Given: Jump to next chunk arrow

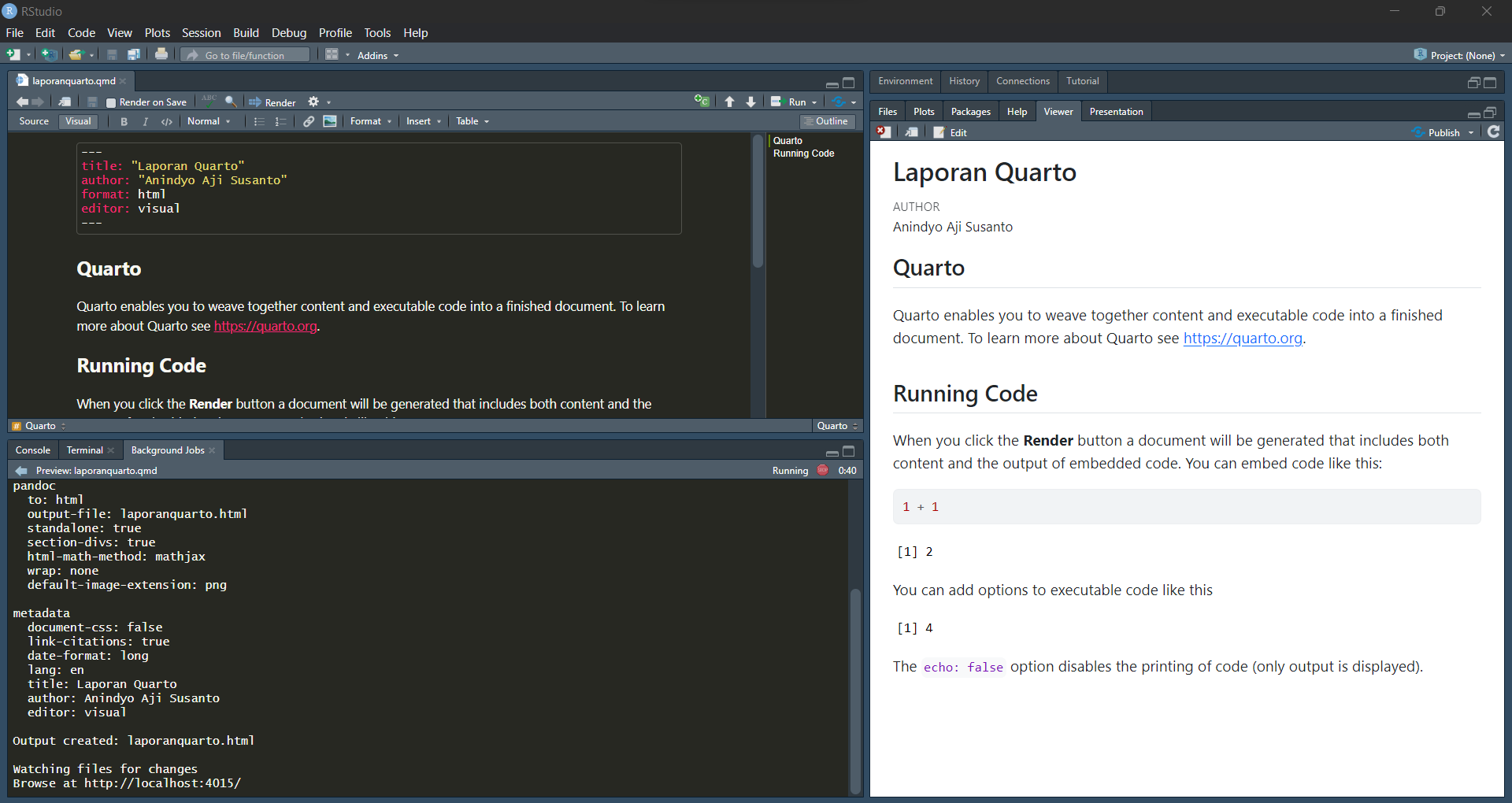Looking at the screenshot, I should point(750,102).
